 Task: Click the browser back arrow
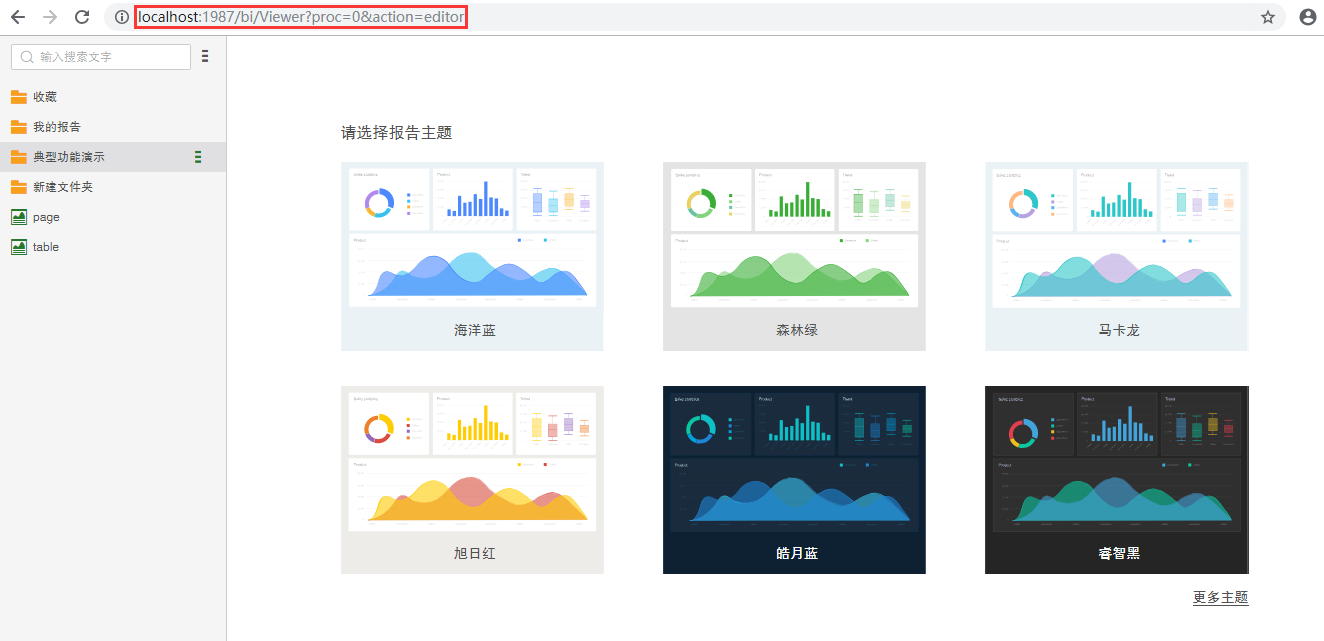[x=18, y=17]
